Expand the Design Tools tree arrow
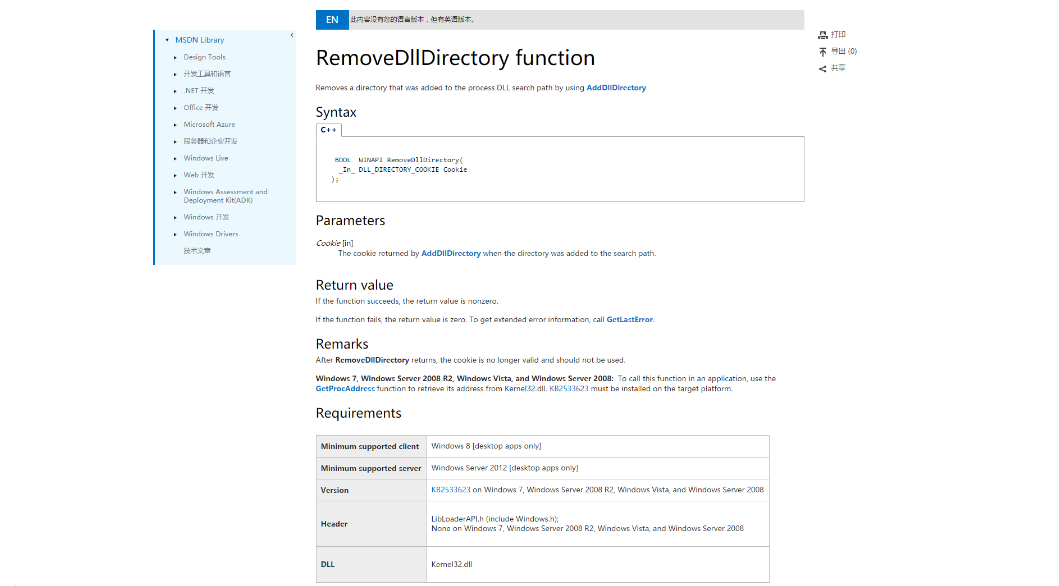The height and width of the screenshot is (586, 1059). tap(175, 57)
